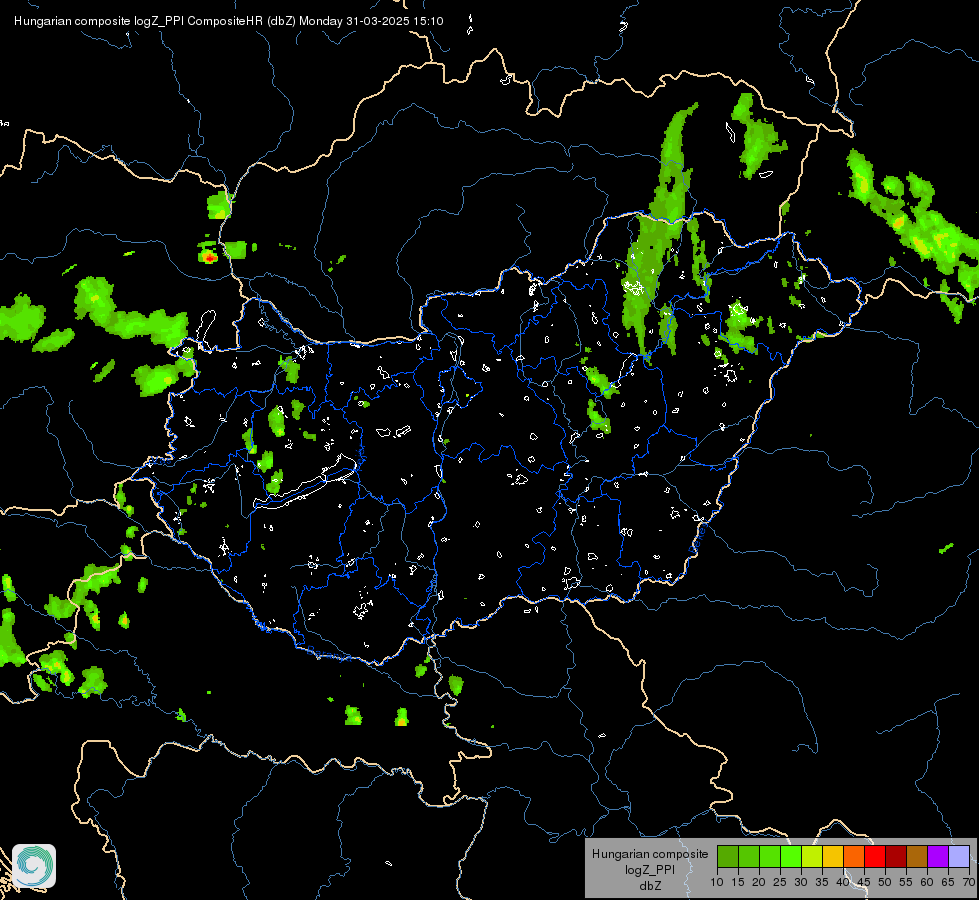Select the yellow-green 30-35 dBZ legend swatch
Screen dimensions: 979x900
pos(812,856)
